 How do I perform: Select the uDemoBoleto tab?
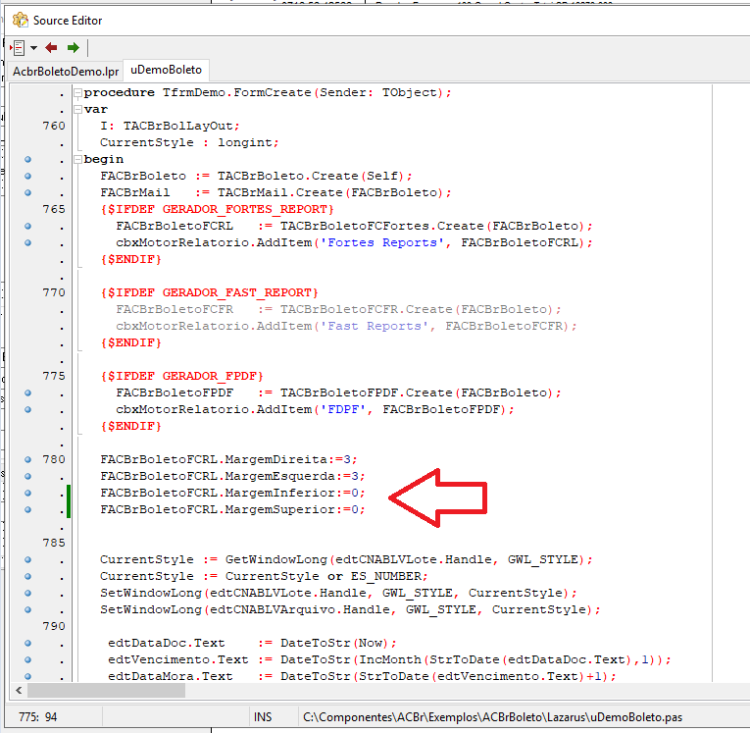click(166, 70)
